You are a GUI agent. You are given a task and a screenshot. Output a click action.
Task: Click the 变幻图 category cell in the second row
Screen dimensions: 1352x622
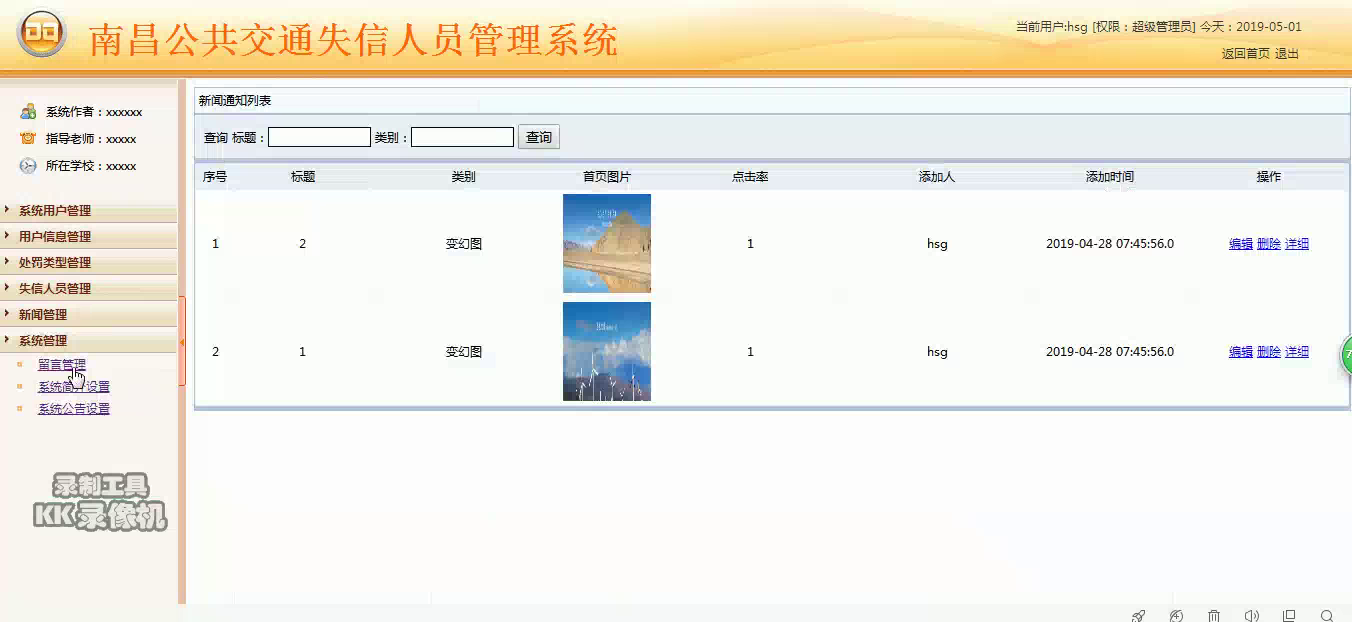[x=463, y=352]
